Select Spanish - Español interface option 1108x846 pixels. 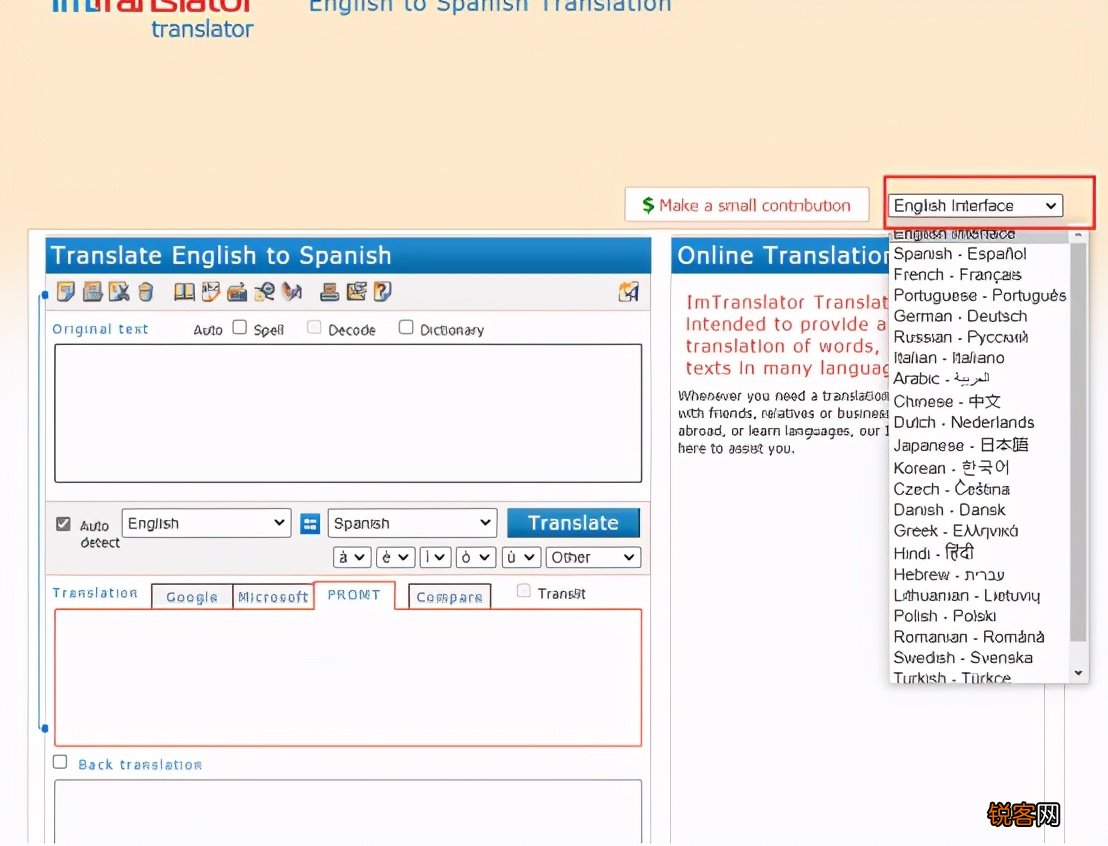click(x=979, y=254)
